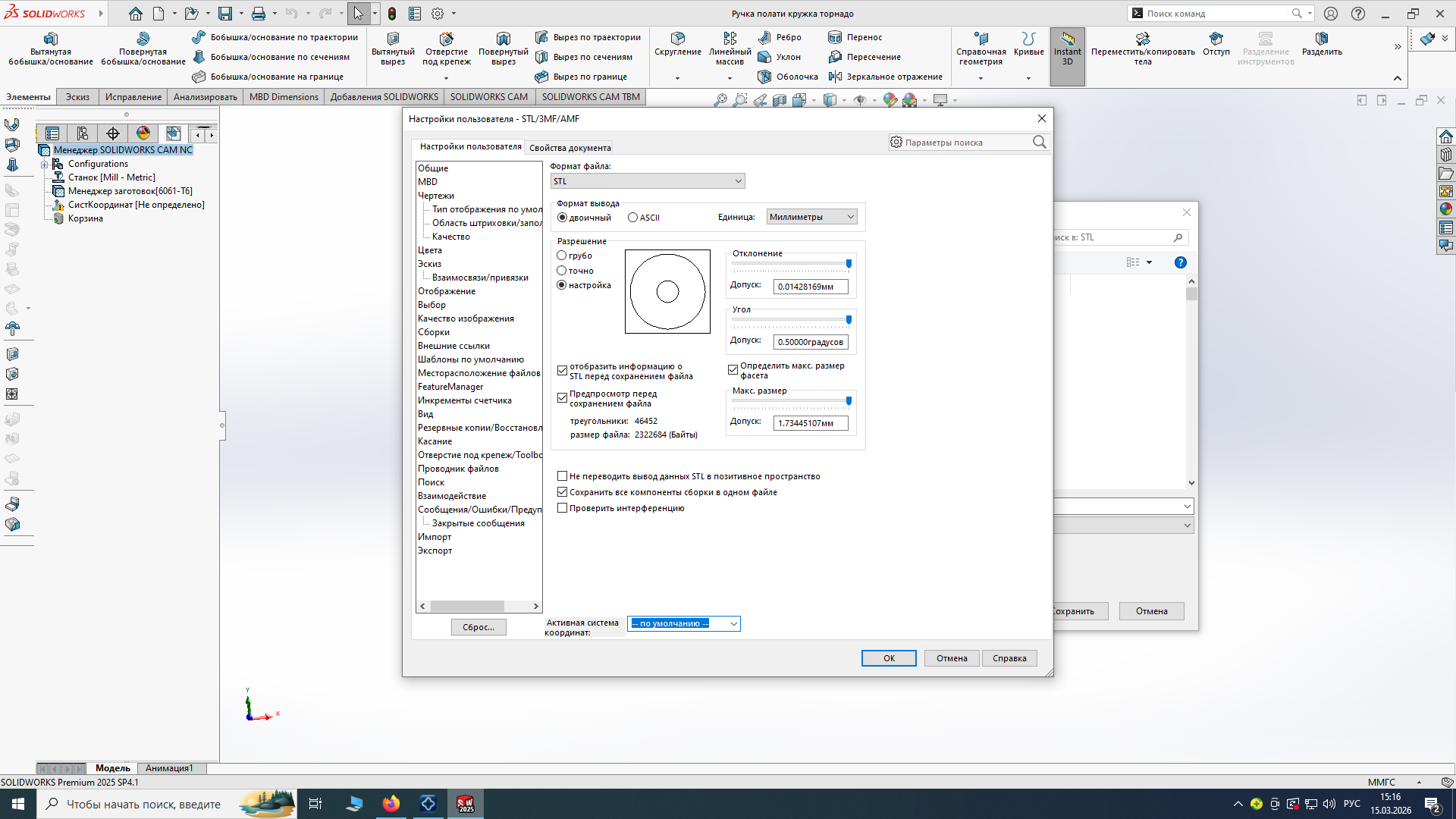The width and height of the screenshot is (1456, 819).
Task: Click the OK button in settings dialog
Action: 888,658
